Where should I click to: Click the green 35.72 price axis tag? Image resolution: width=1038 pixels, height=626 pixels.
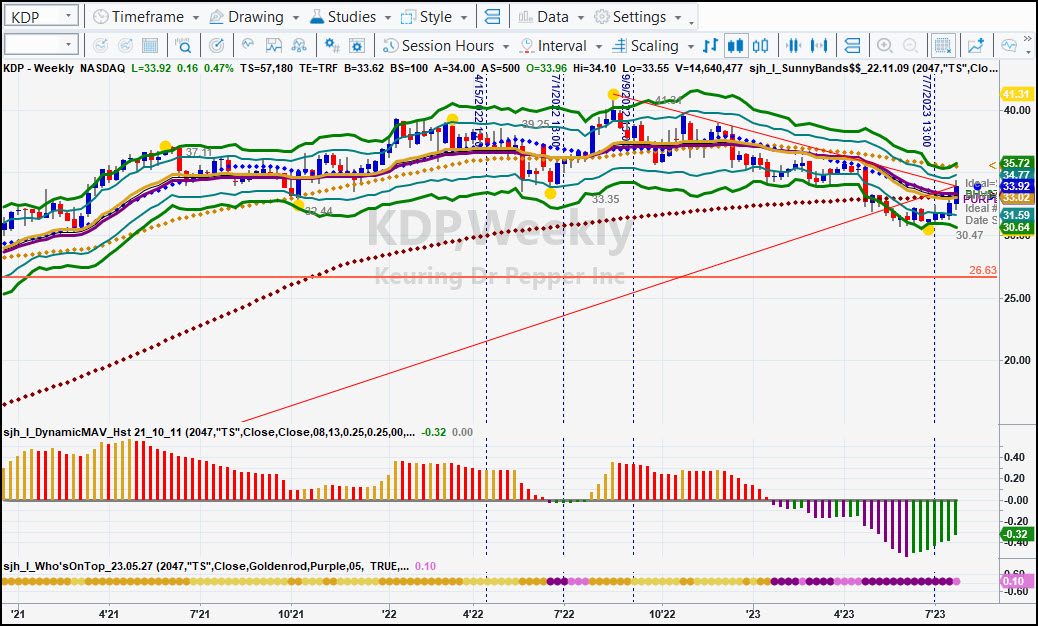(x=1016, y=163)
